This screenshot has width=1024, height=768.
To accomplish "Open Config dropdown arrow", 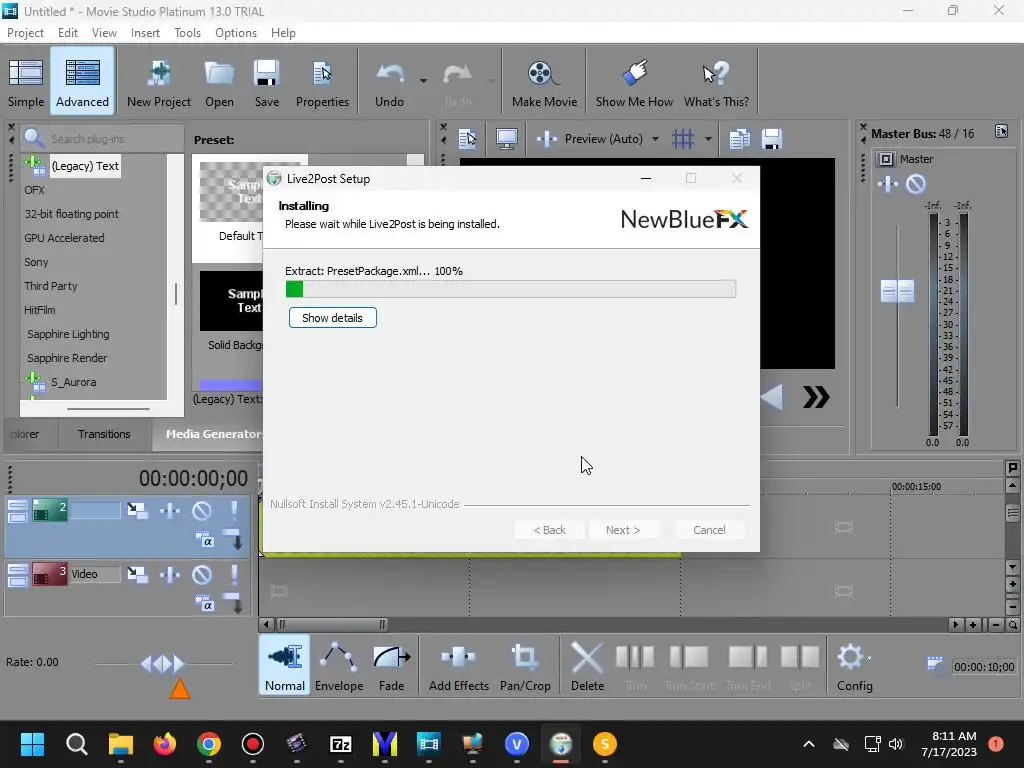I will coord(869,658).
